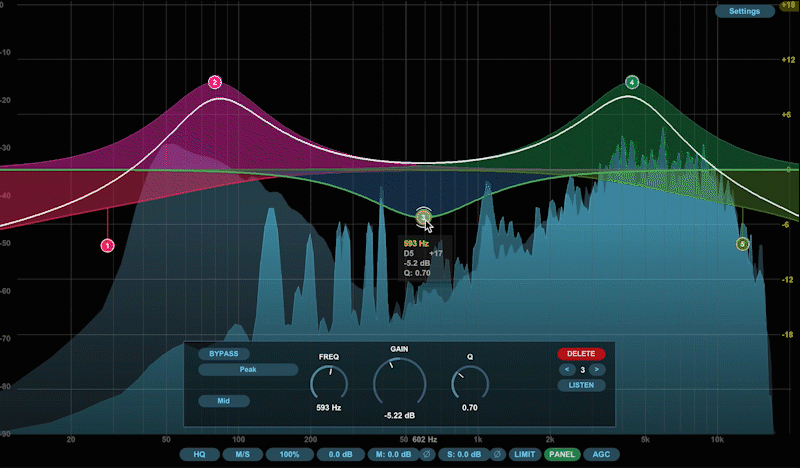Toggle band BYPASS
Viewport: 800px width, 468px height.
pyautogui.click(x=225, y=354)
